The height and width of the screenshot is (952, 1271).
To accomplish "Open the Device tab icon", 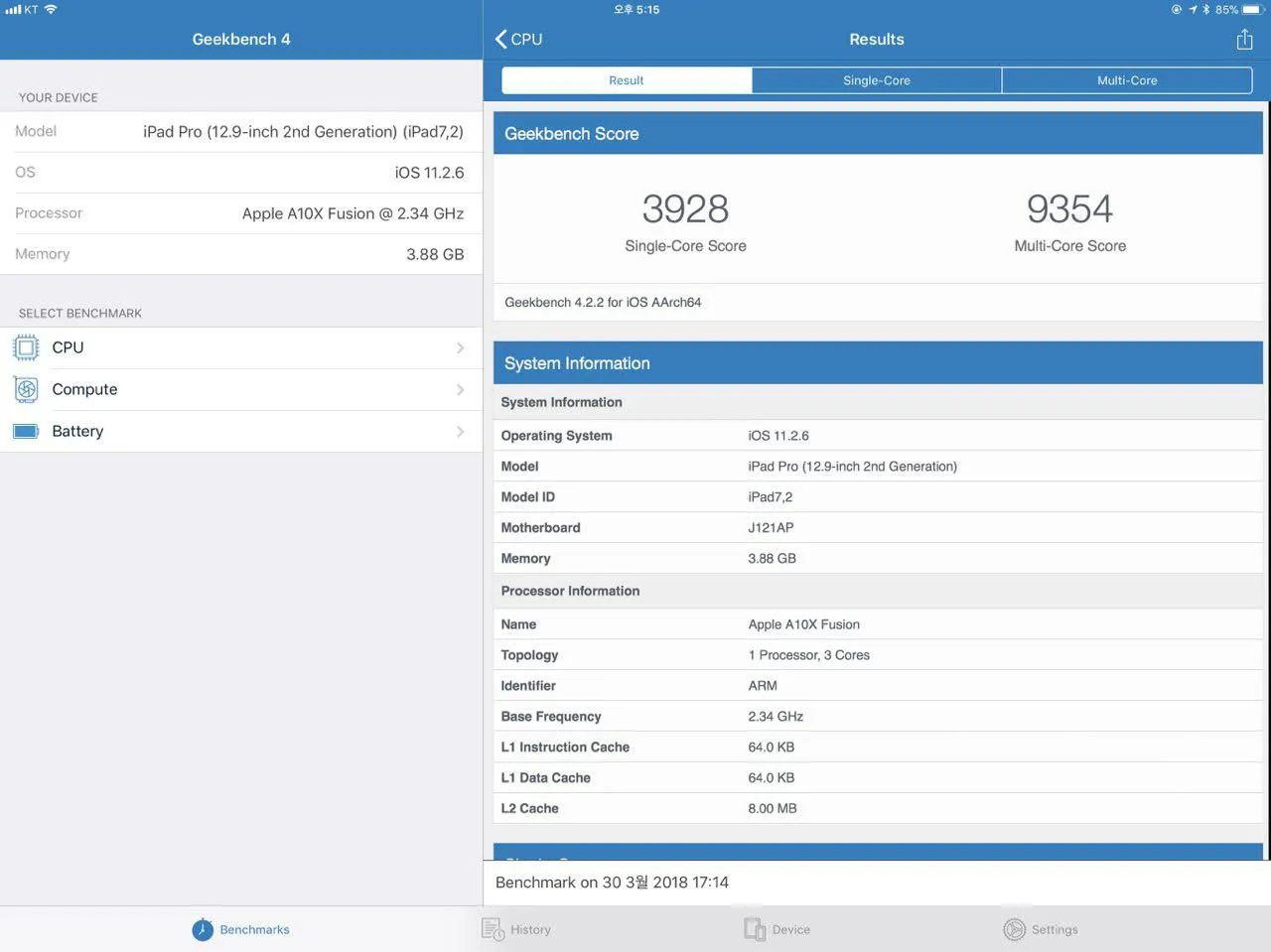I will point(755,930).
